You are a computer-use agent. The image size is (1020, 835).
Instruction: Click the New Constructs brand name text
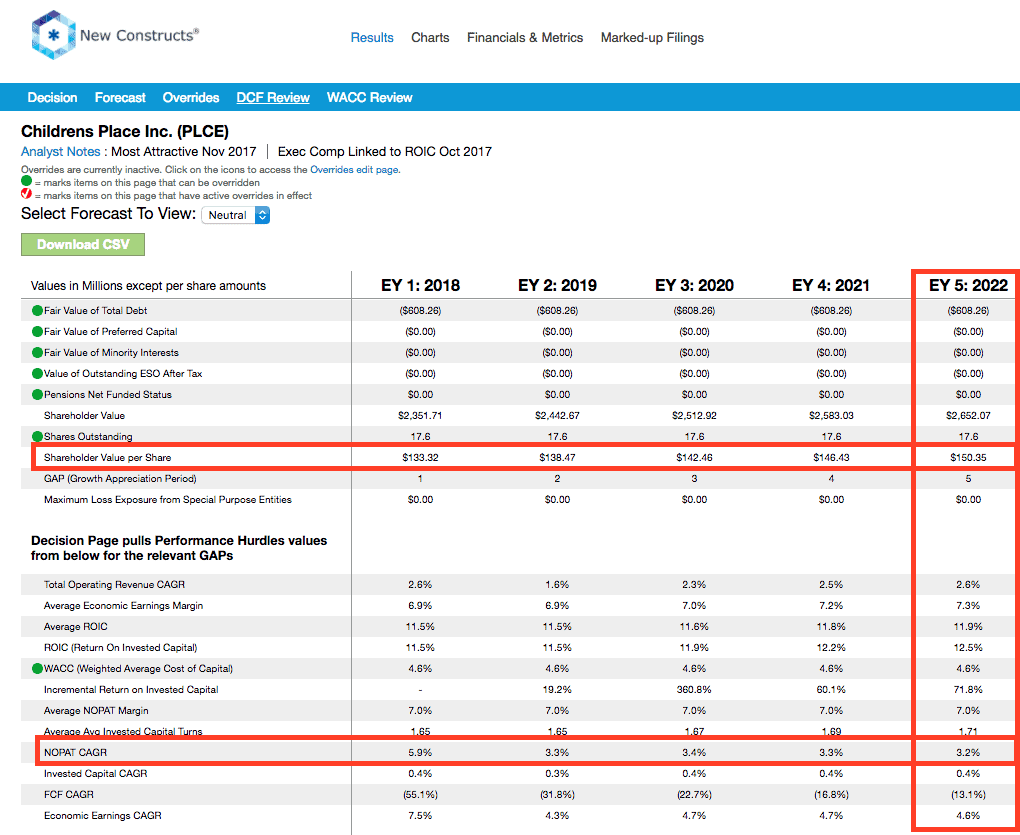point(139,35)
